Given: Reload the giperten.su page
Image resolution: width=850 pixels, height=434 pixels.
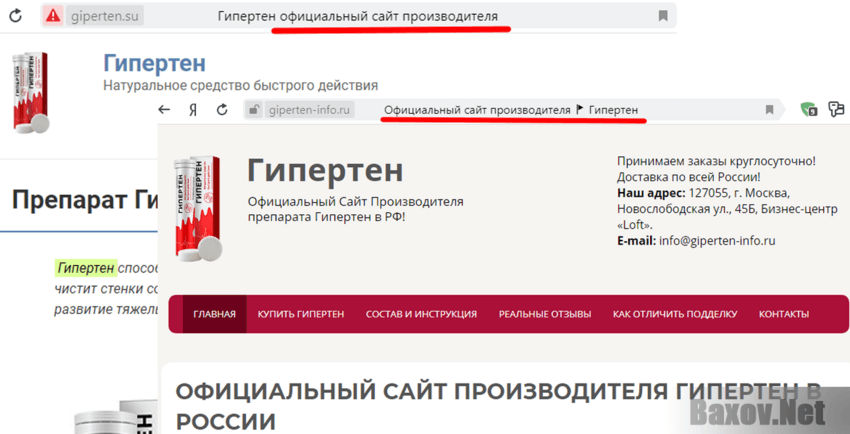Looking at the screenshot, I should (16, 16).
